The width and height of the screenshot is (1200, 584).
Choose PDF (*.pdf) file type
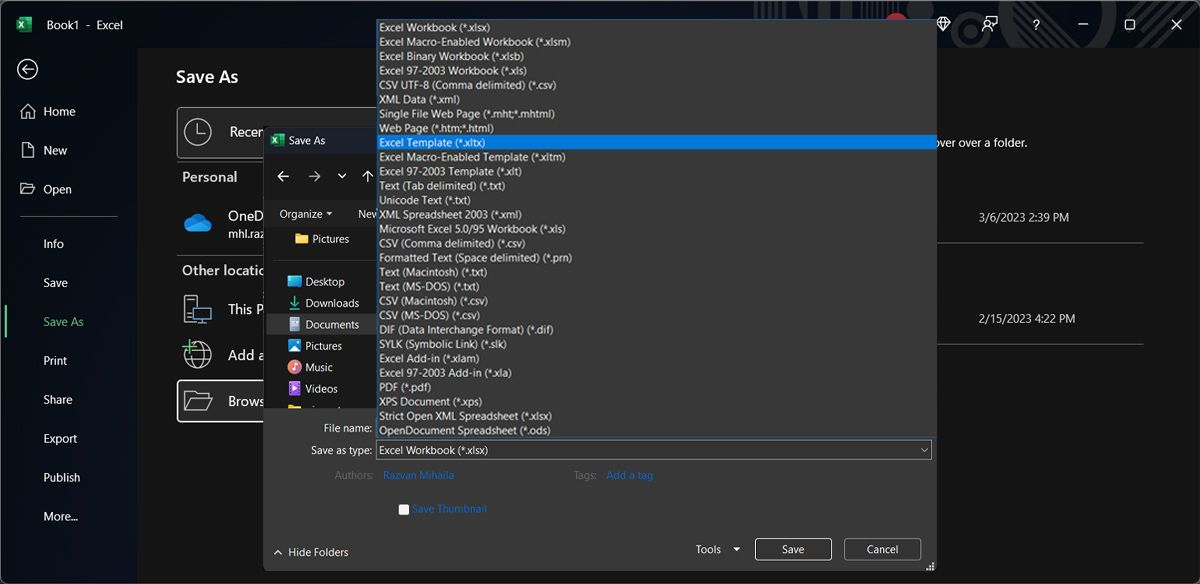coord(655,387)
